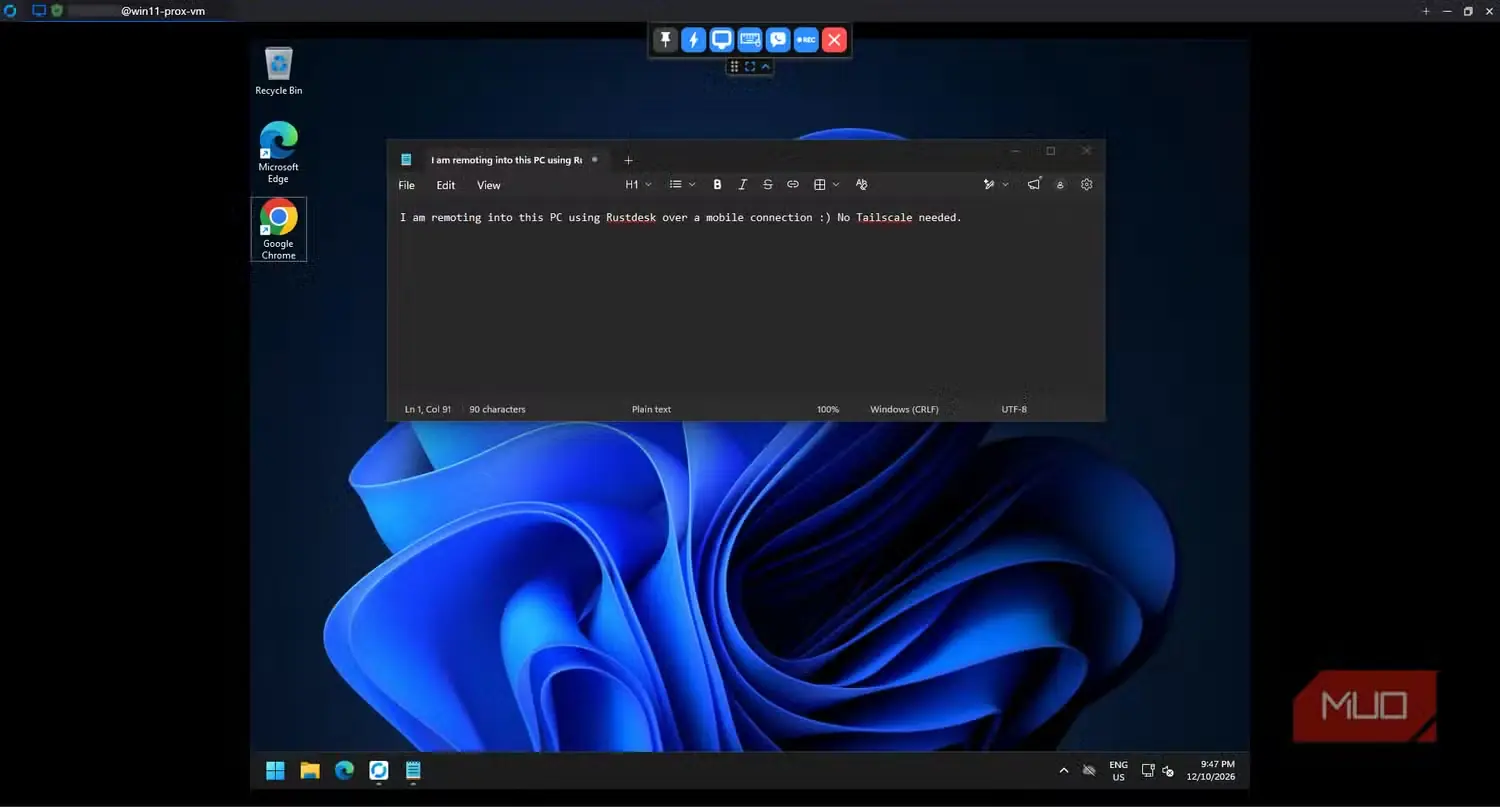1500x807 pixels.
Task: Click the toolbar drag-handle dots icon
Action: pos(735,66)
